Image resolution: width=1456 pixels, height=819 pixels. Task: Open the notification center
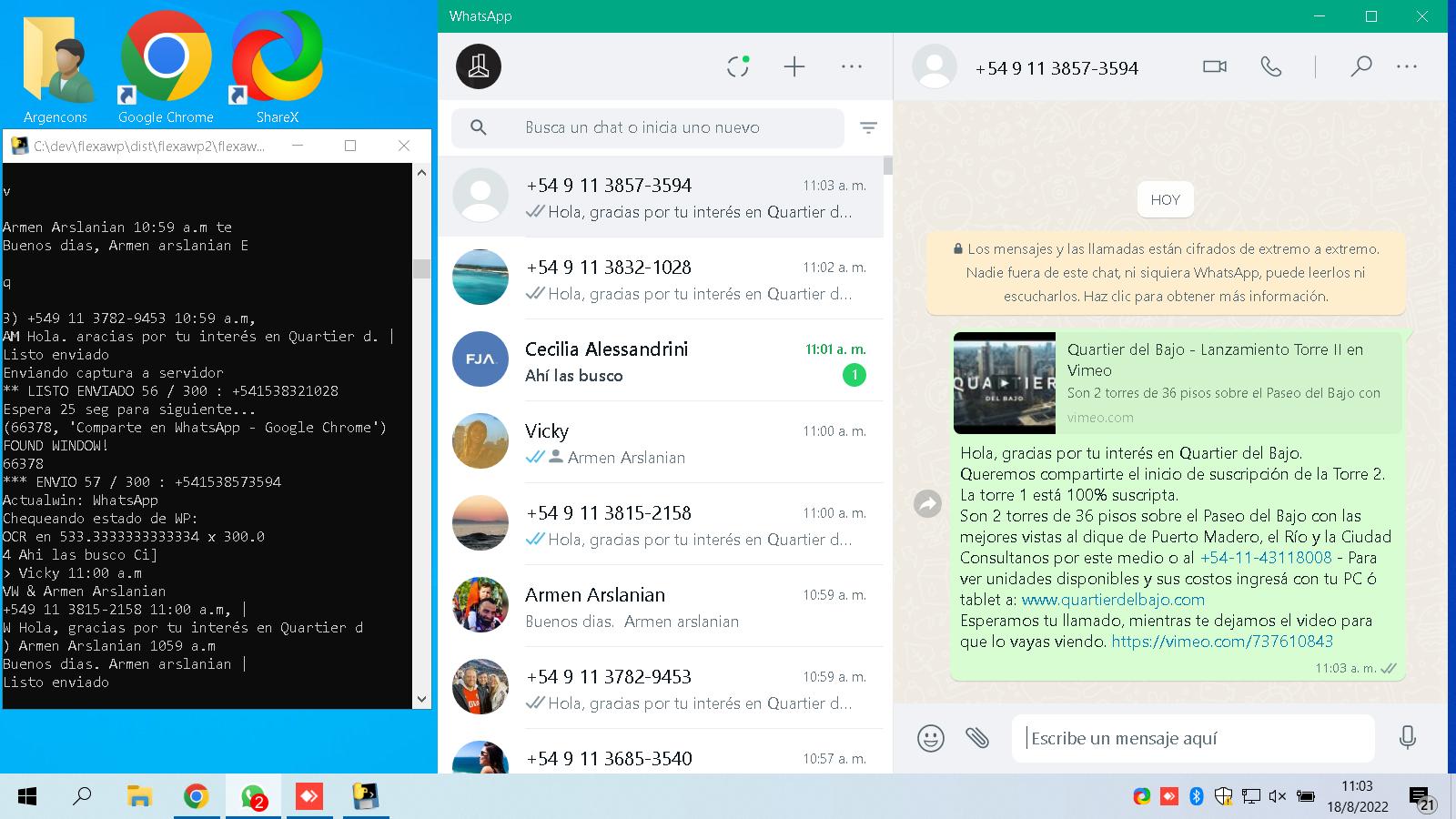1421,798
